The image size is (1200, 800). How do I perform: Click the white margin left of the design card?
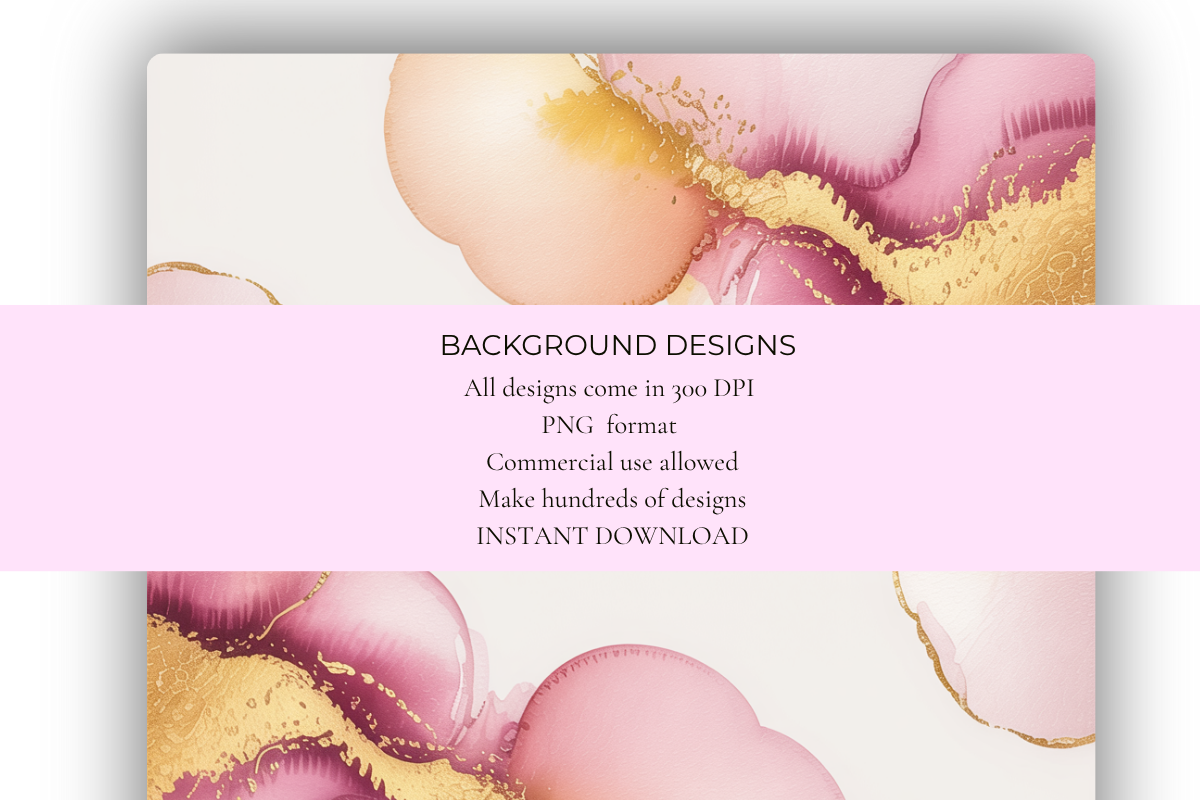pyautogui.click(x=70, y=200)
